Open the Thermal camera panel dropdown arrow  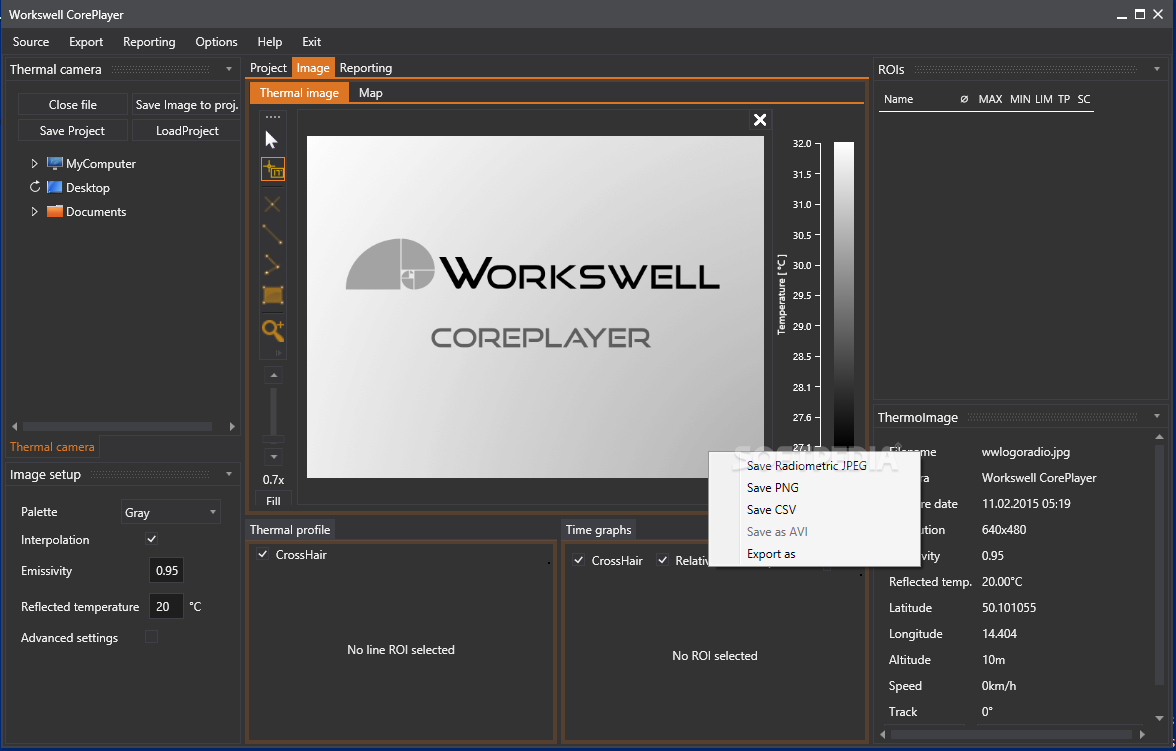pyautogui.click(x=229, y=69)
